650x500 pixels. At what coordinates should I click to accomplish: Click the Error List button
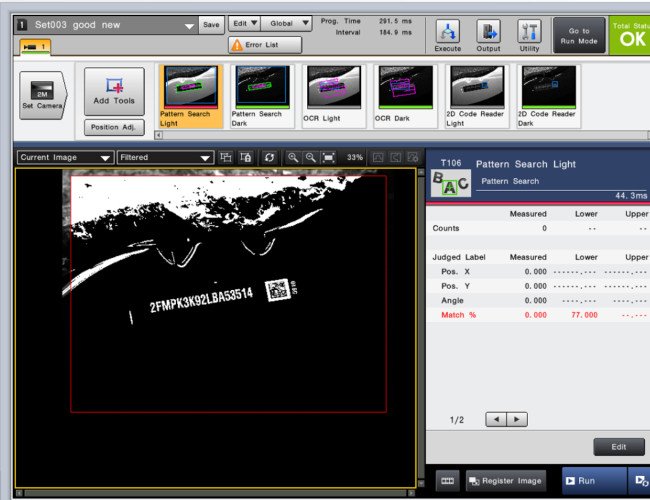(x=264, y=45)
